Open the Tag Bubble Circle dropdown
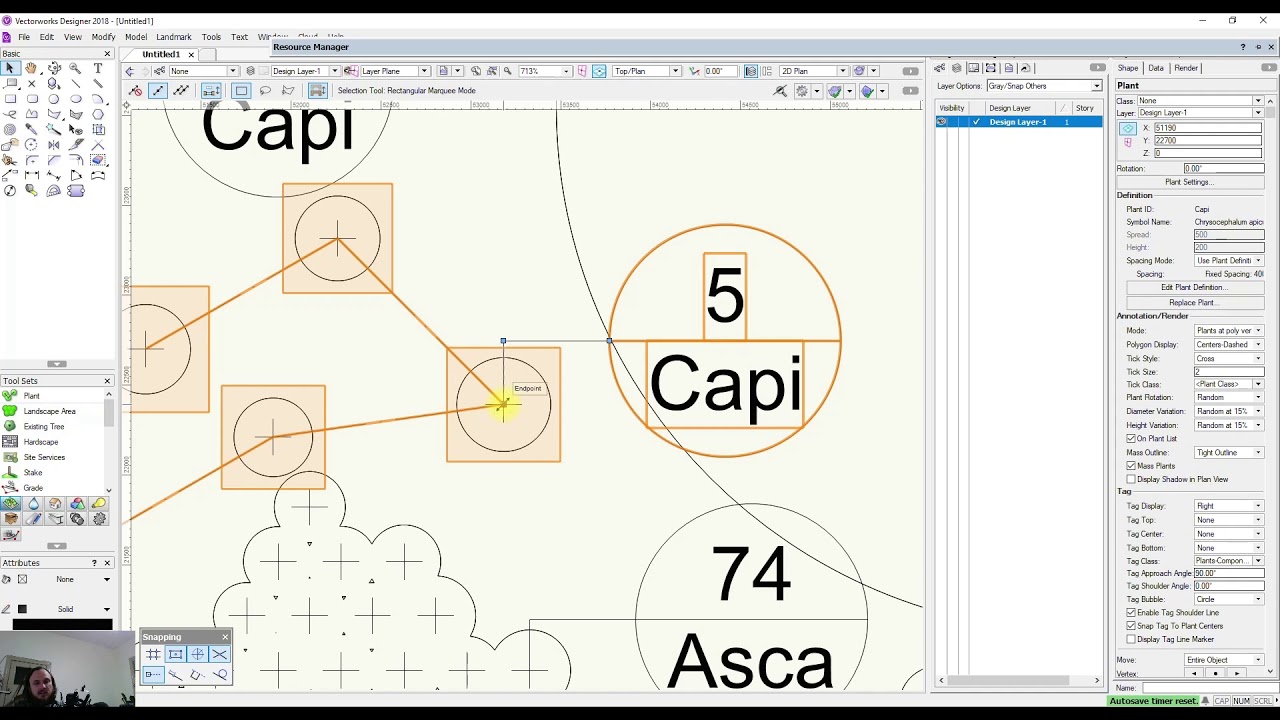This screenshot has height=720, width=1280. coord(1229,599)
